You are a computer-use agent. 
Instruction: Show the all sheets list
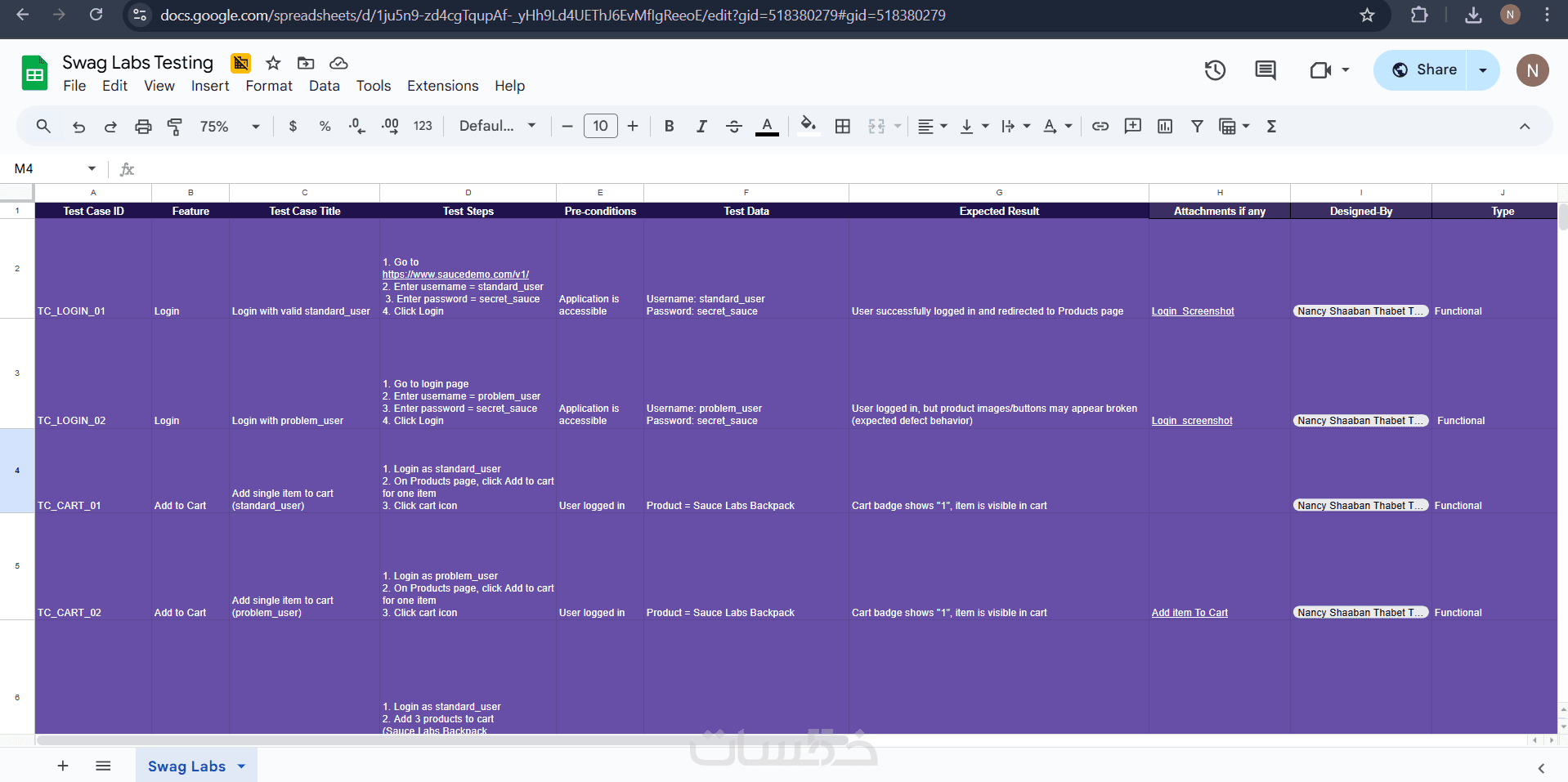pyautogui.click(x=103, y=766)
